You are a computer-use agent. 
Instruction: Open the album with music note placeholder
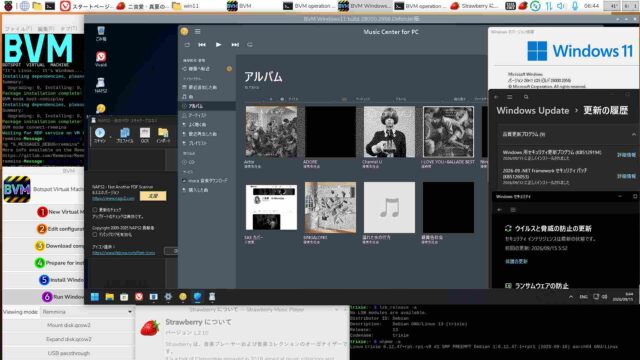389,207
